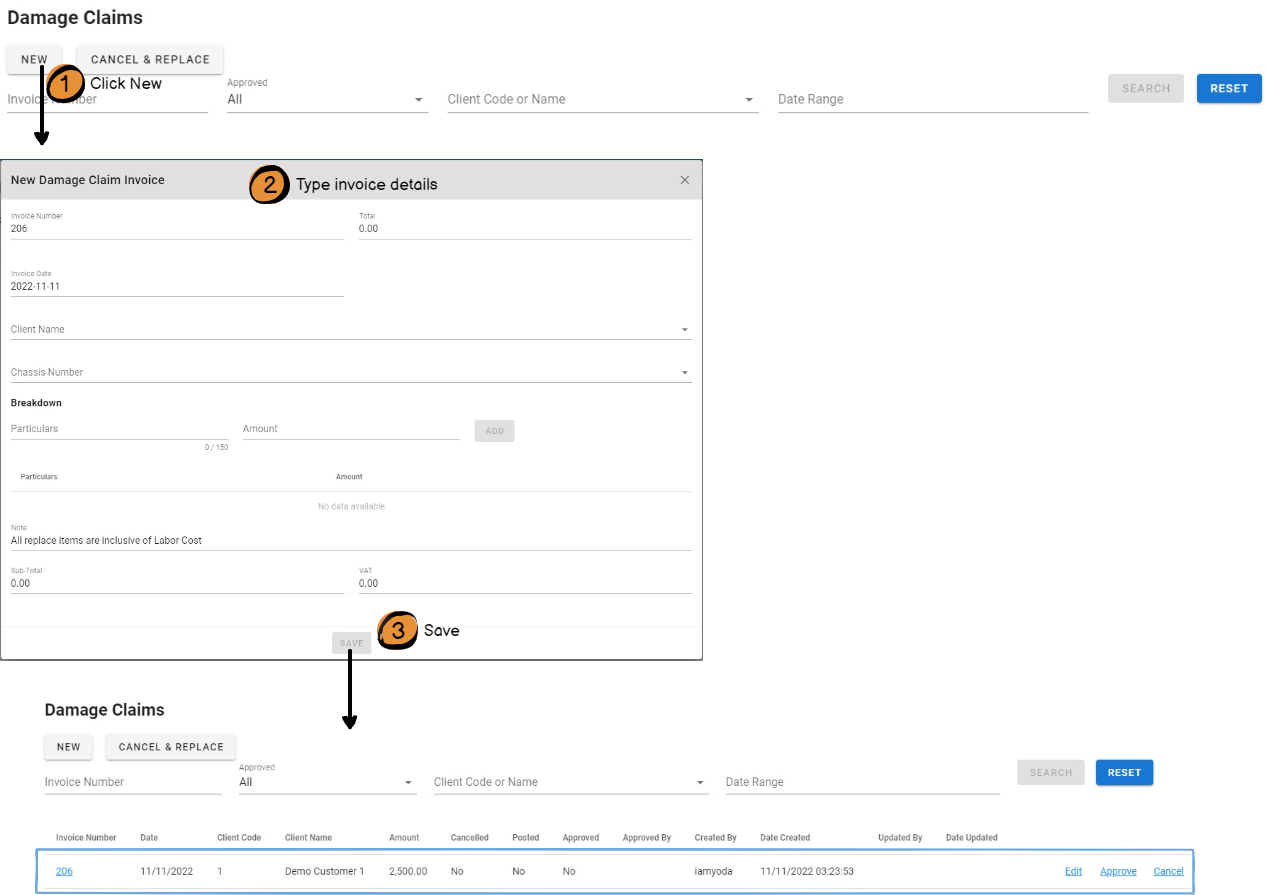Open the top Client Code or Name dropdown

coord(749,100)
